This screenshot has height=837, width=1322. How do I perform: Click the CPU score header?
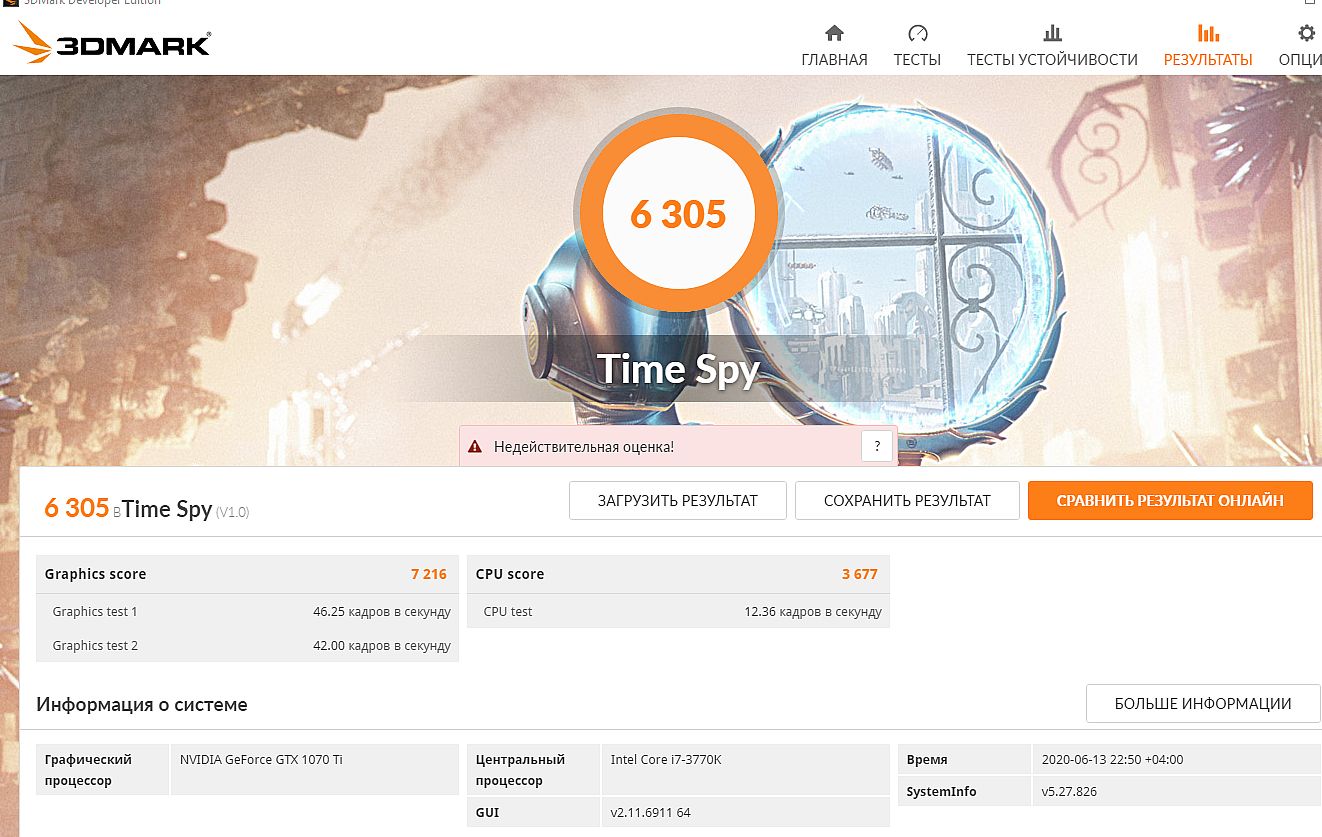coord(510,574)
